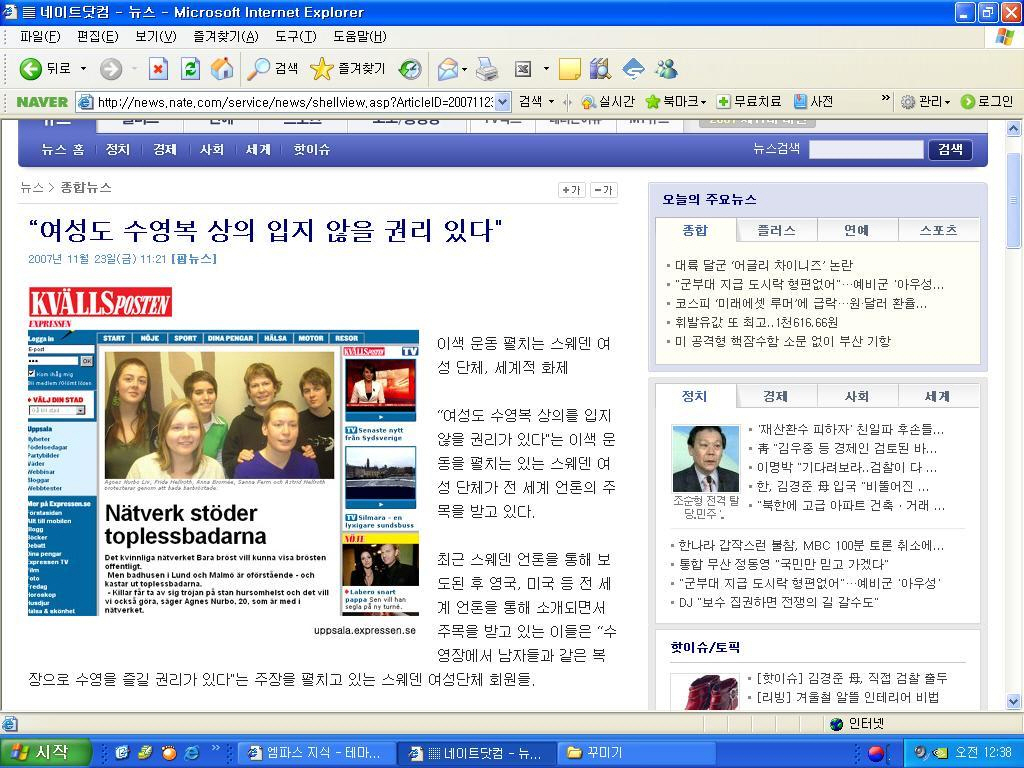Viewport: 1024px width, 768px height.
Task: Open the Mail icon in the toolbar
Action: (x=448, y=68)
